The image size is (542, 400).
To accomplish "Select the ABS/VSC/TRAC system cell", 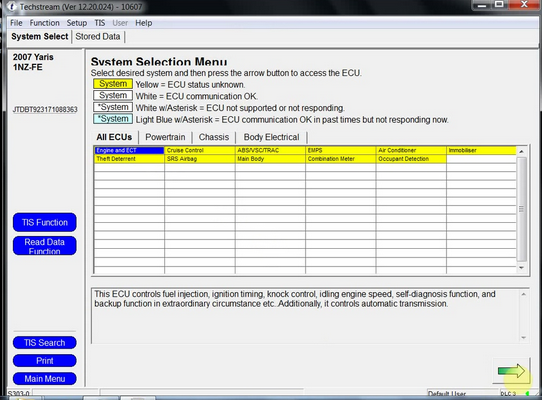I will 270,150.
